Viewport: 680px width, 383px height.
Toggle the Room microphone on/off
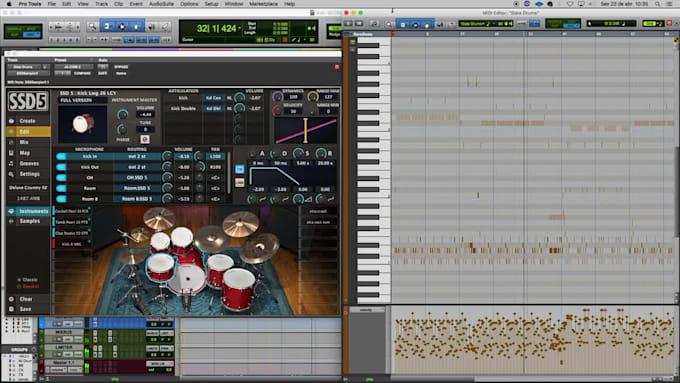click(x=61, y=188)
